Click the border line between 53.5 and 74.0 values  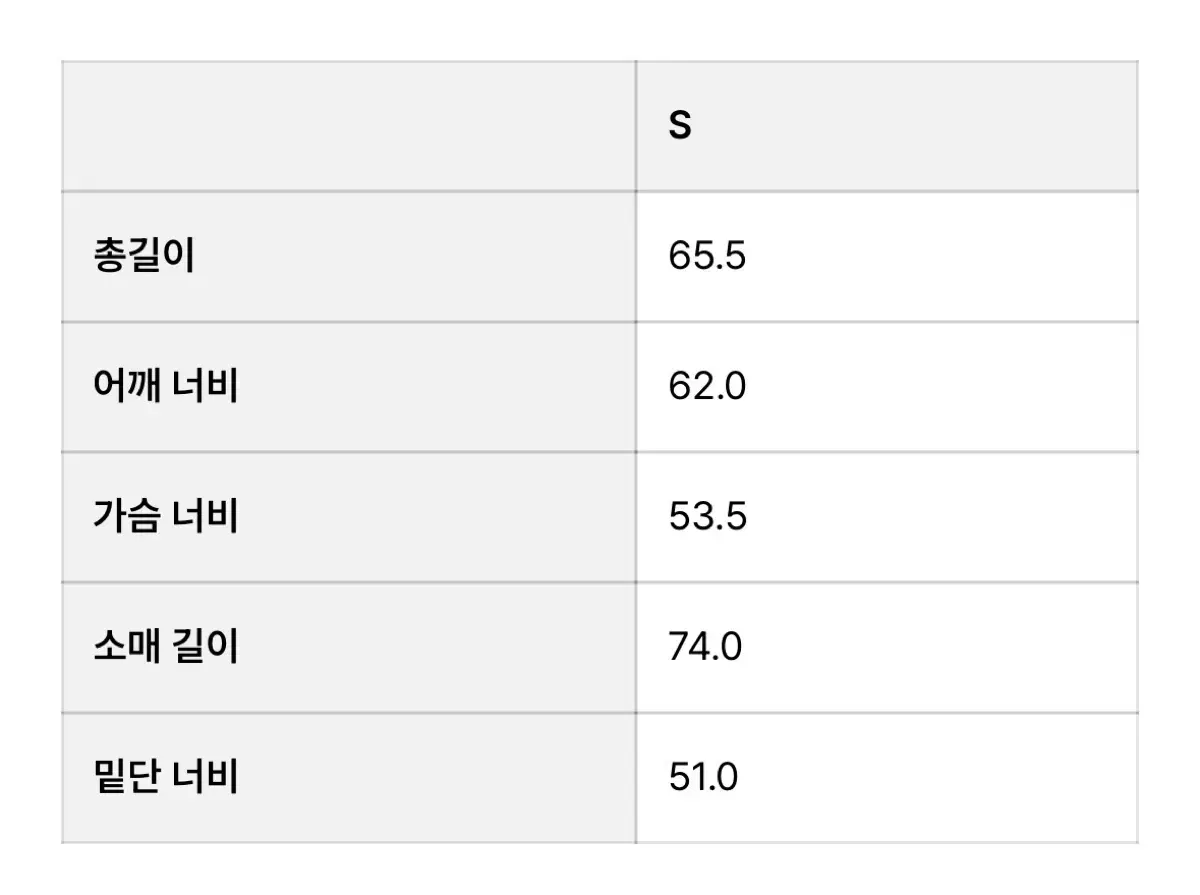pos(887,582)
